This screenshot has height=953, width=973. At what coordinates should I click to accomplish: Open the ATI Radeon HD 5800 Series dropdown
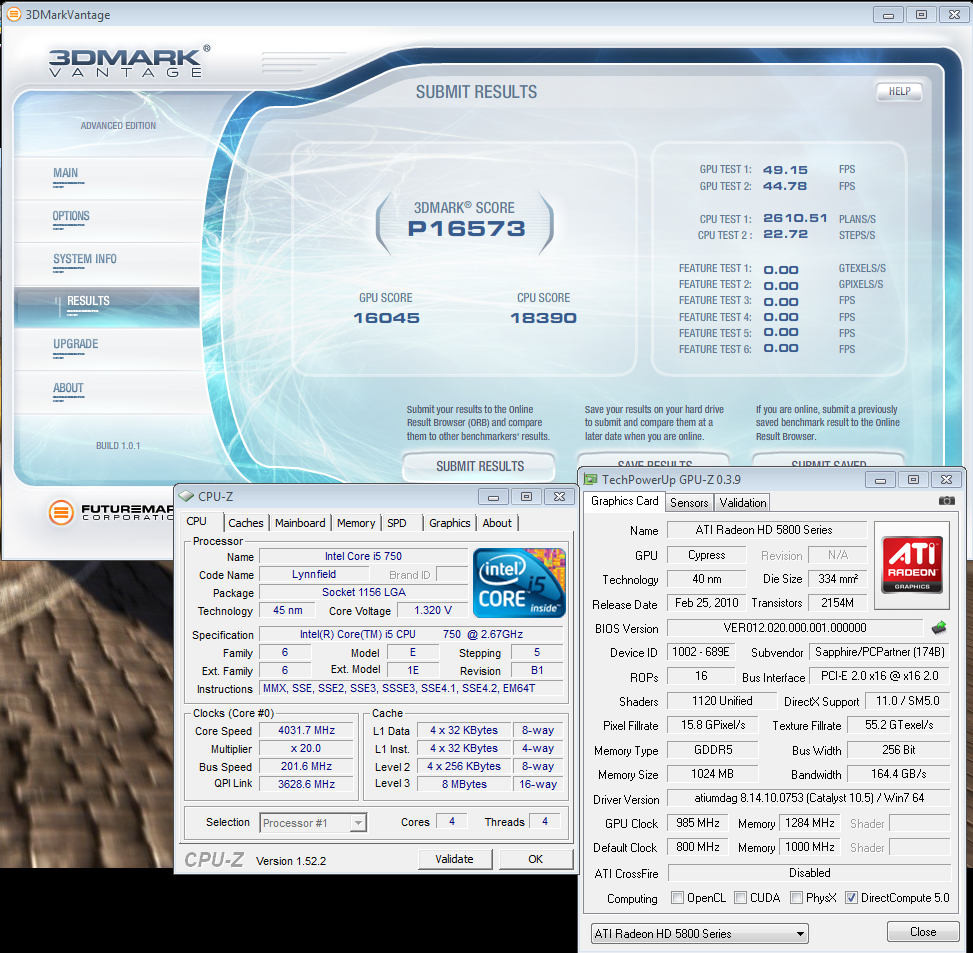699,933
